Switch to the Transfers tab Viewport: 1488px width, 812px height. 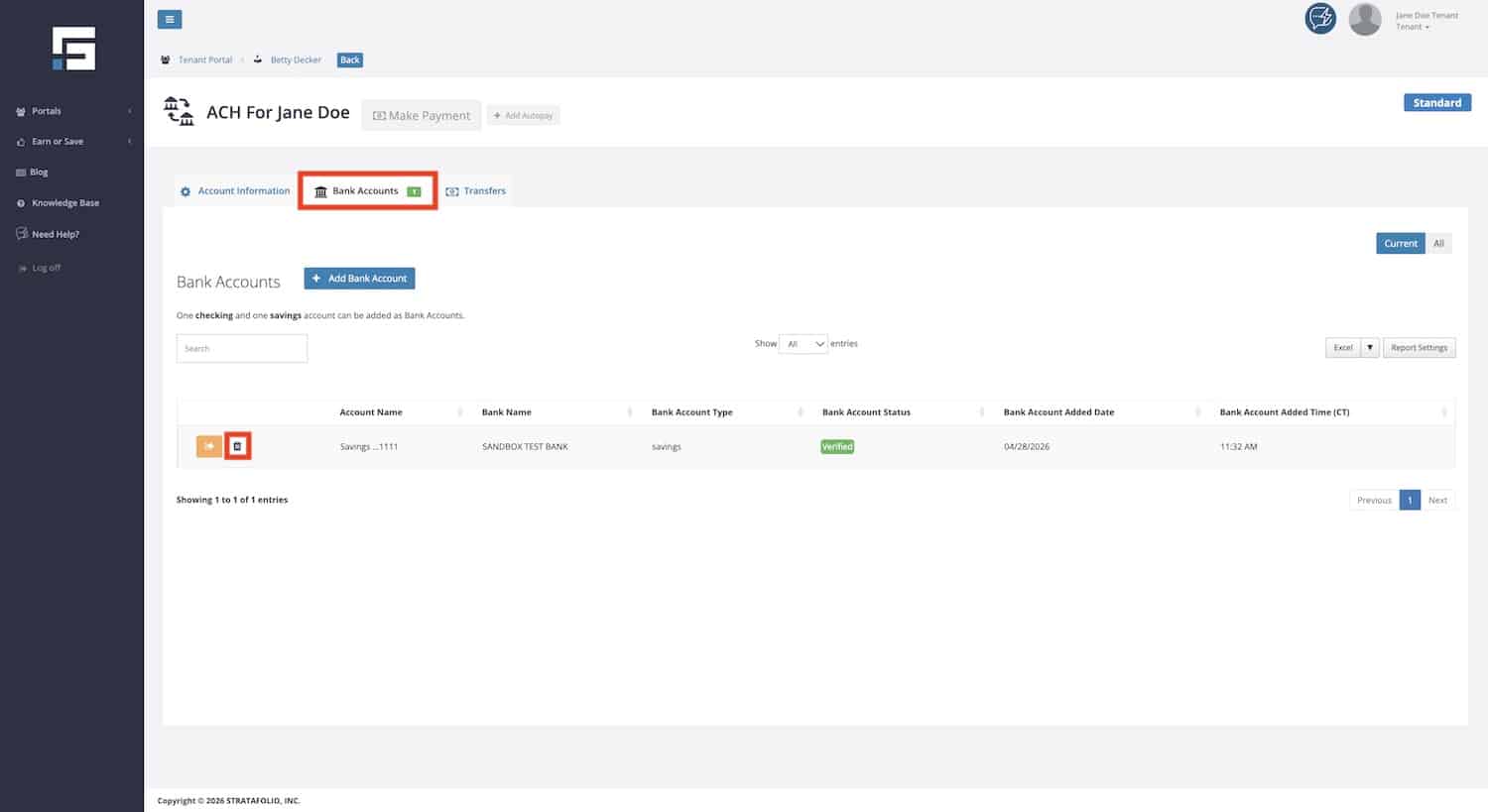coord(476,191)
